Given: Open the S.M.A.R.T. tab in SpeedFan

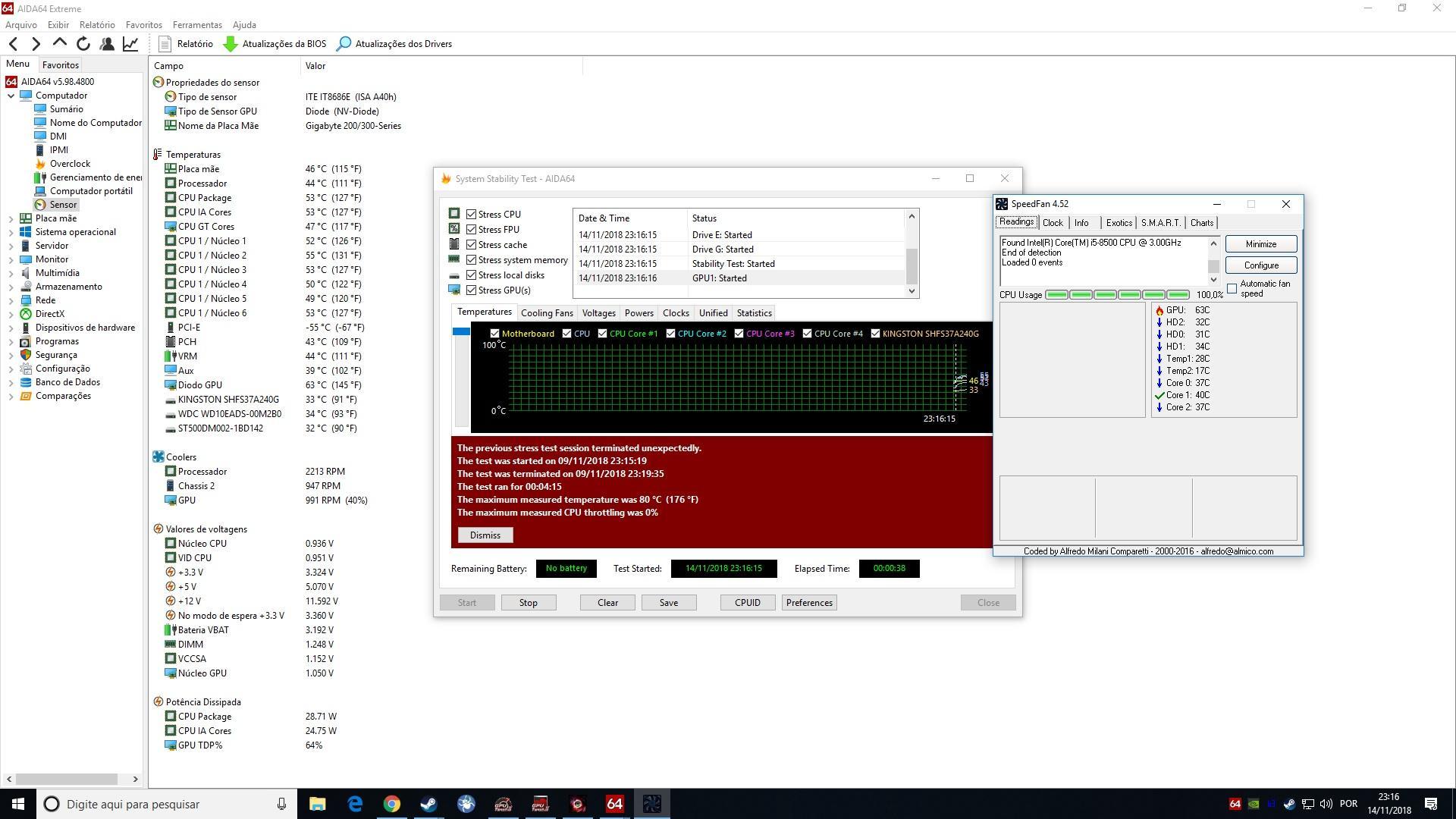Looking at the screenshot, I should (x=1160, y=223).
